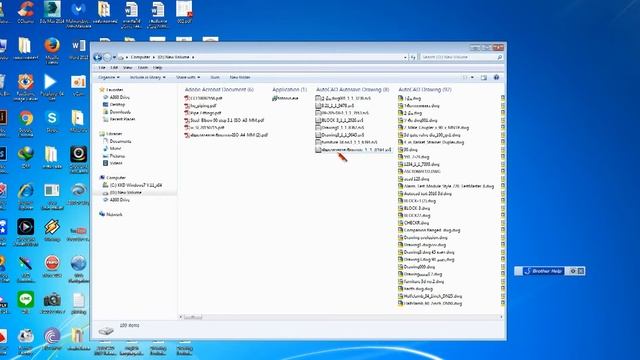
Task: Open the Internet Explorer desktop icon
Action: pos(26,196)
